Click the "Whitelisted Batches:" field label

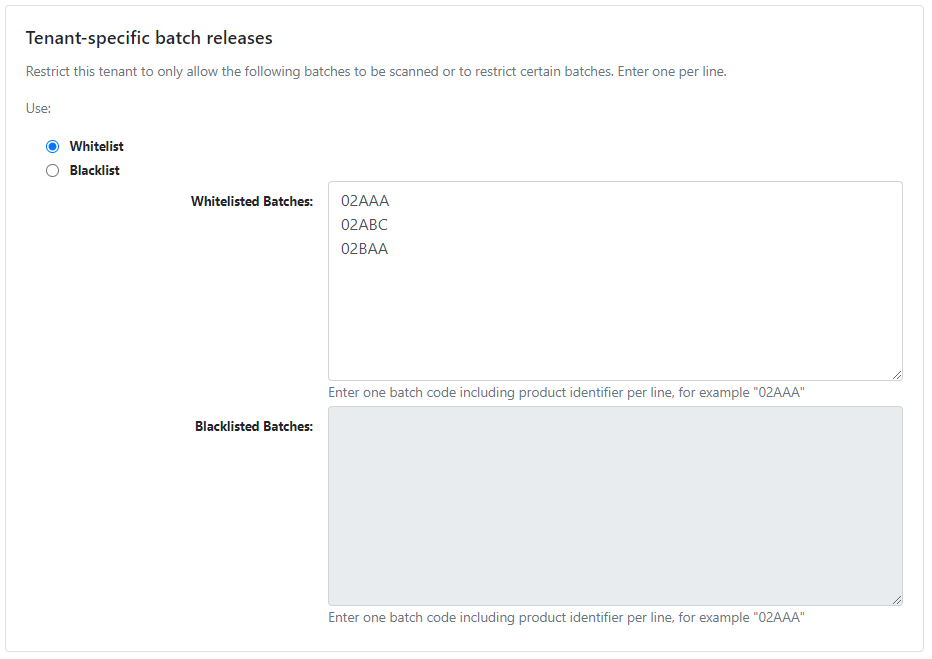point(252,202)
